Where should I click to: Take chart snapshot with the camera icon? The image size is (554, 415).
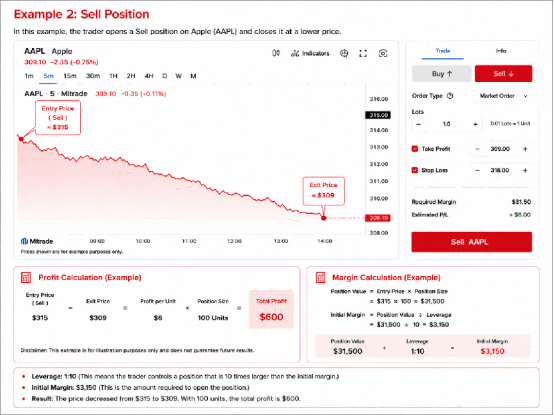pyautogui.click(x=383, y=53)
